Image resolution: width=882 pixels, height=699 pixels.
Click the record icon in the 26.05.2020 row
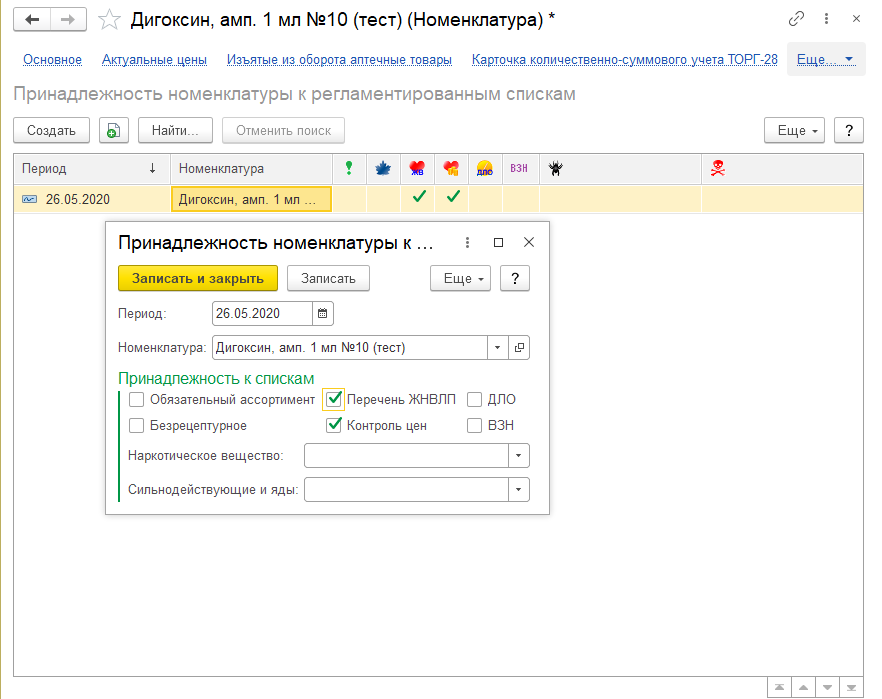click(x=29, y=199)
